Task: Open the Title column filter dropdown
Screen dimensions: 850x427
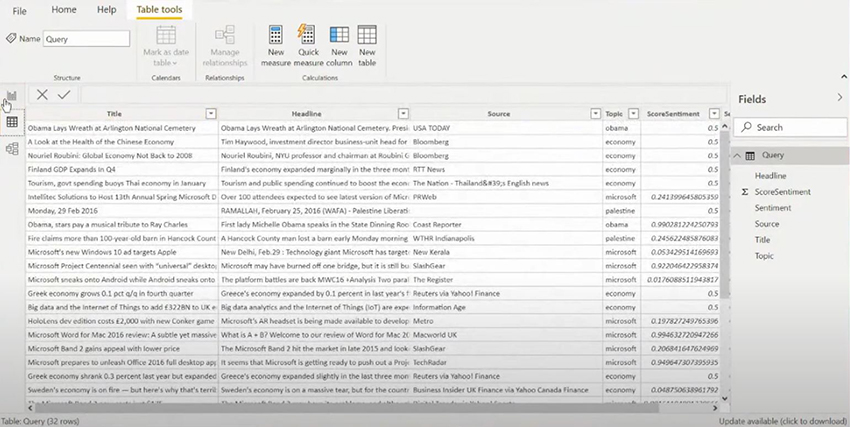Action: [x=211, y=114]
